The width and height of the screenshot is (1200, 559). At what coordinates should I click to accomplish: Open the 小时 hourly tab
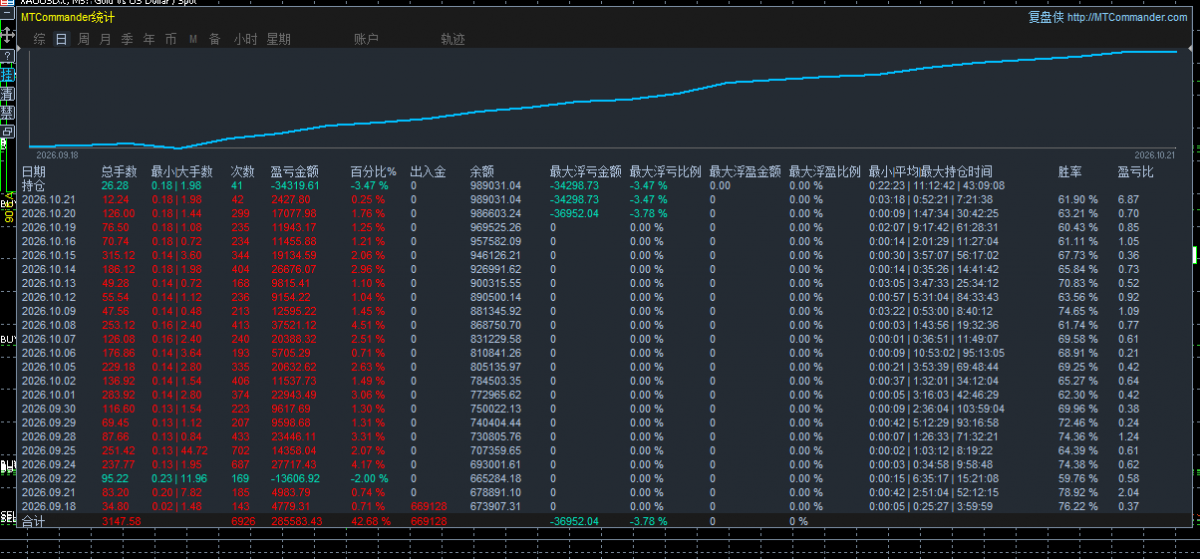click(x=246, y=39)
